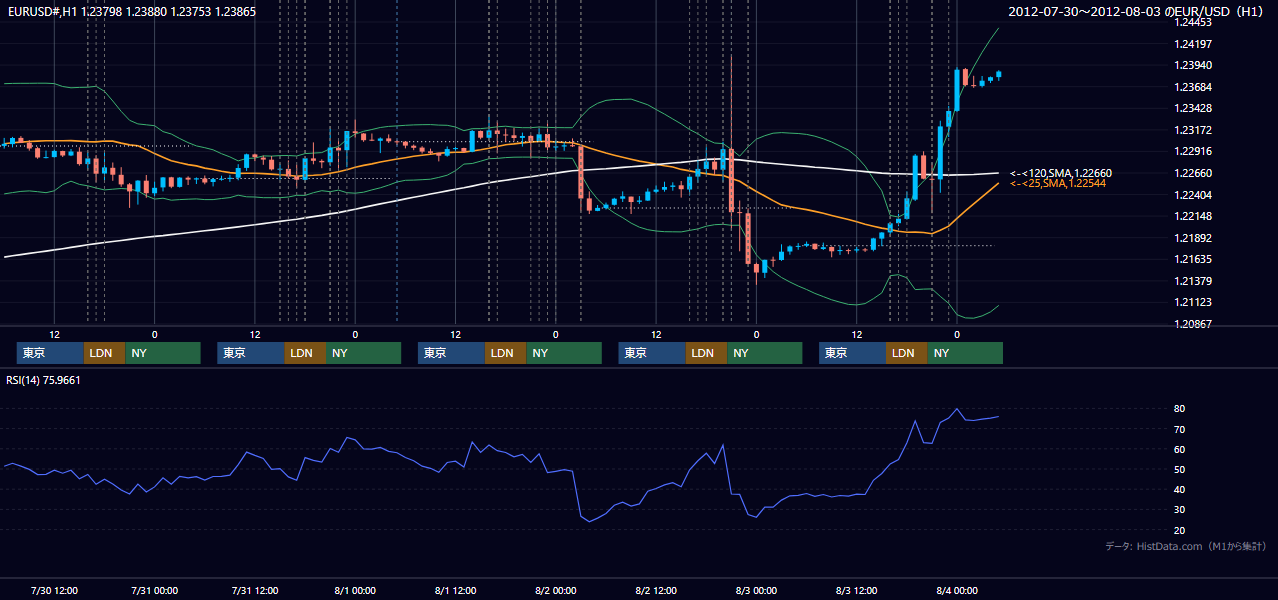Click the leftmost NY session box

163,353
